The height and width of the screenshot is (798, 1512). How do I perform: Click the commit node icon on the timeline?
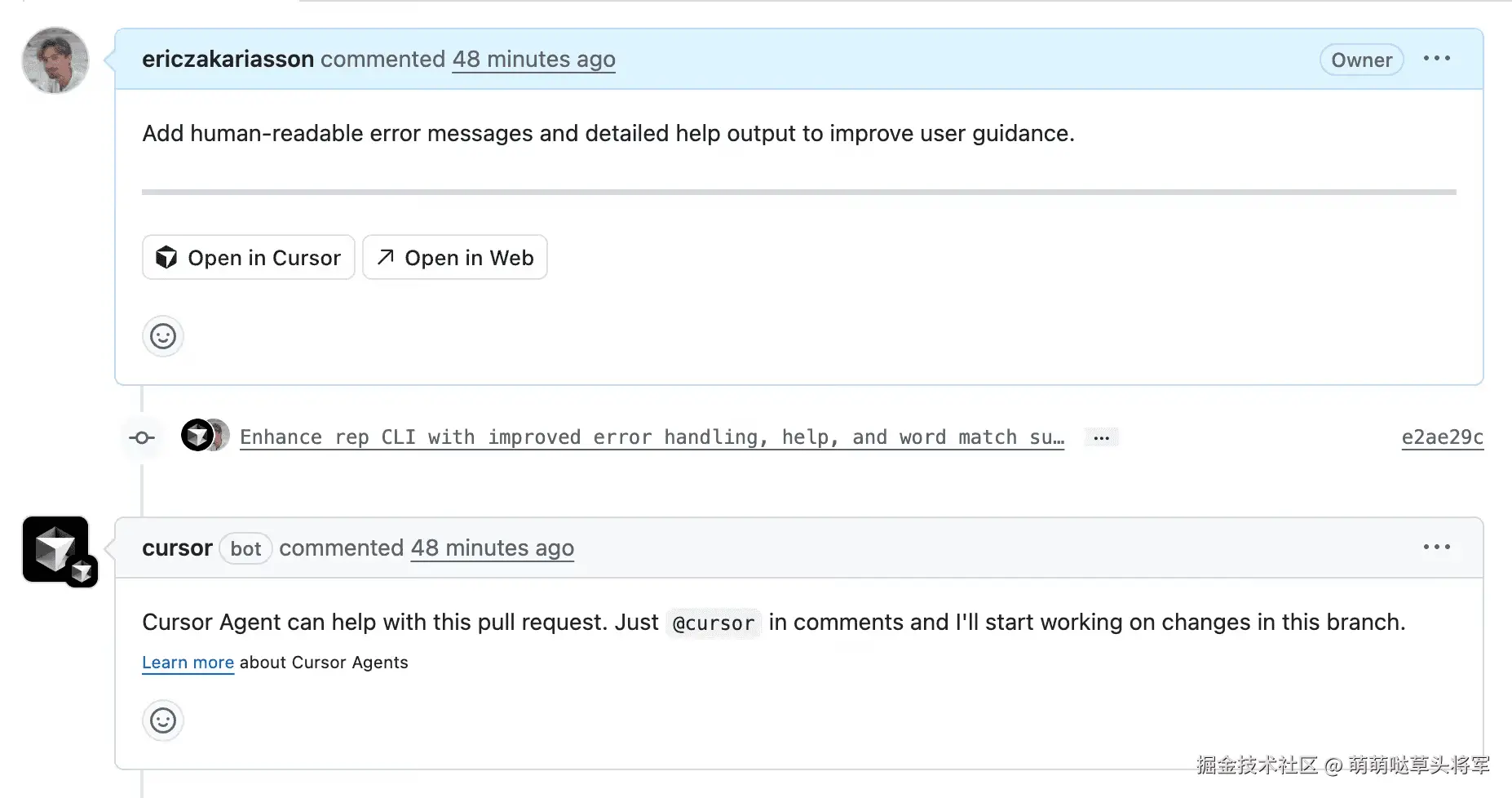click(x=141, y=437)
